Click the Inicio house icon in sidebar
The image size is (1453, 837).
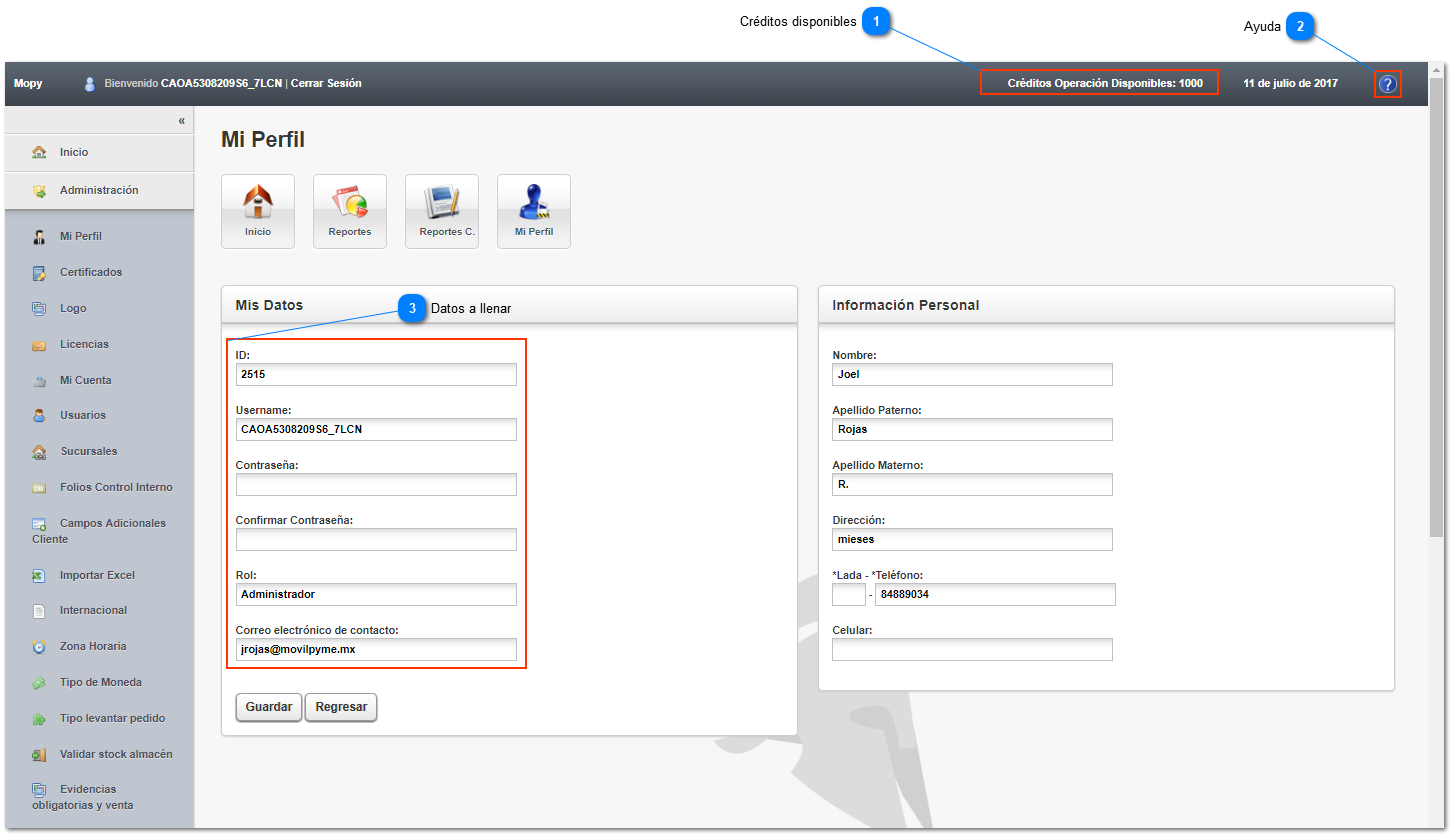(x=39, y=153)
